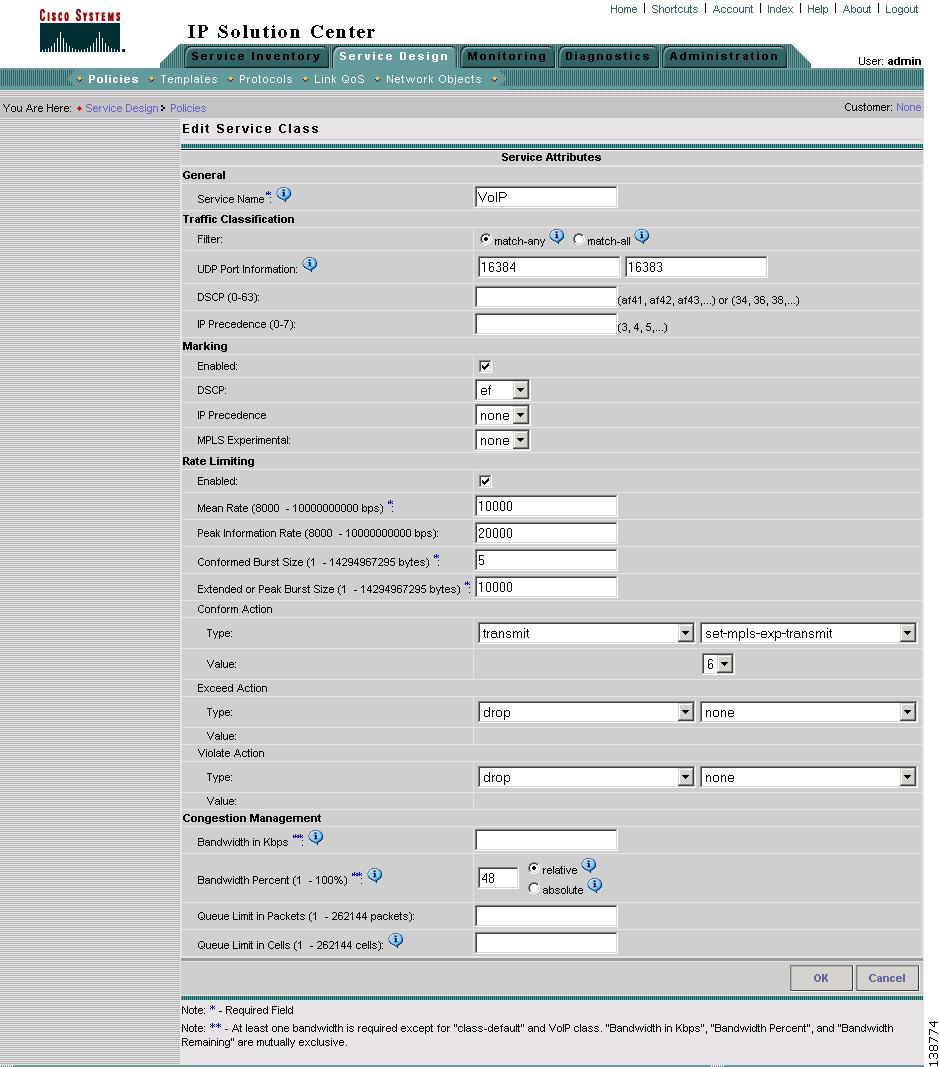Expand Exceed Action drop type dropdown
Image resolution: width=940 pixels, height=1067 pixels.
[x=586, y=712]
